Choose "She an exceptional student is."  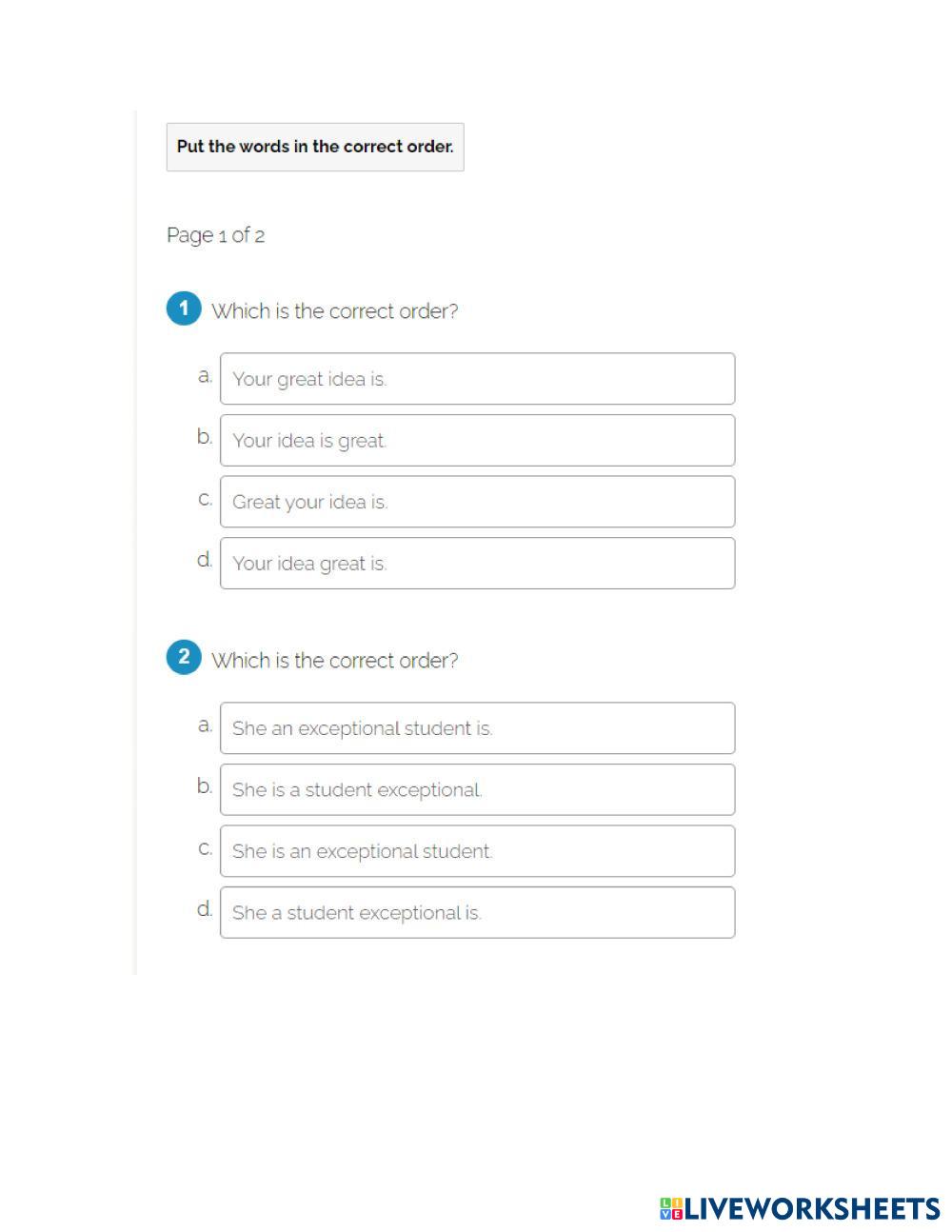pyautogui.click(x=477, y=728)
